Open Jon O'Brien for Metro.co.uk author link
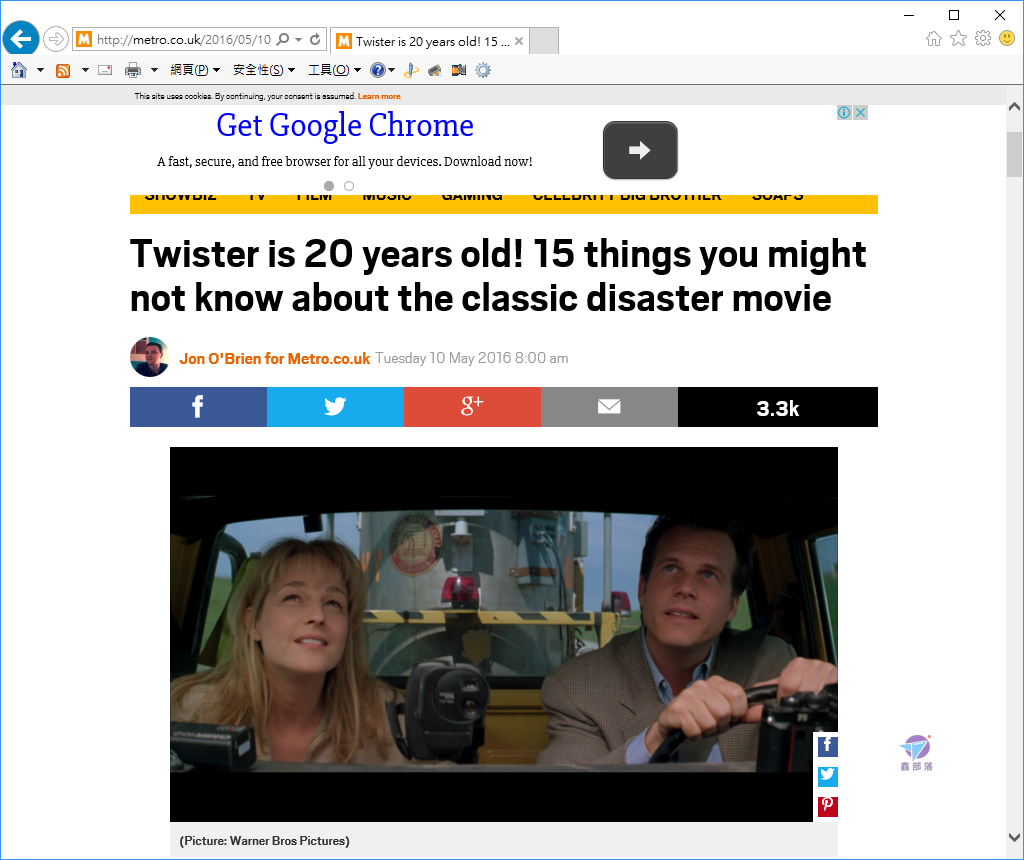The image size is (1024, 860). tap(275, 358)
